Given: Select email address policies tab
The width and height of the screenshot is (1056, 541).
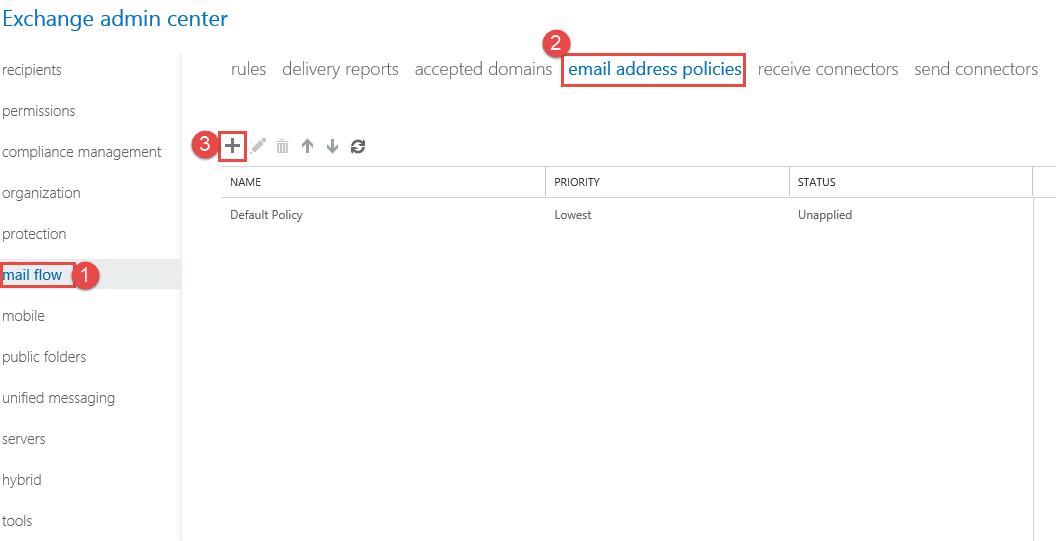Looking at the screenshot, I should coord(655,69).
